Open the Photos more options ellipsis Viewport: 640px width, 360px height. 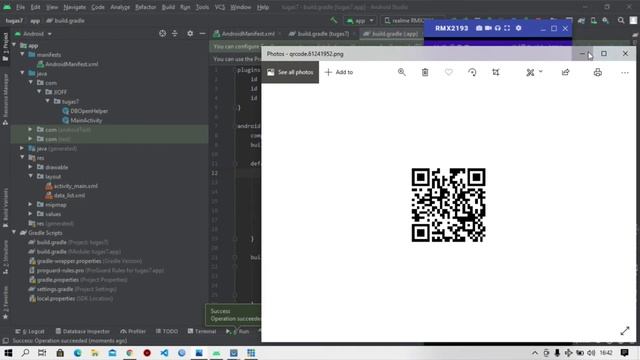(x=624, y=72)
